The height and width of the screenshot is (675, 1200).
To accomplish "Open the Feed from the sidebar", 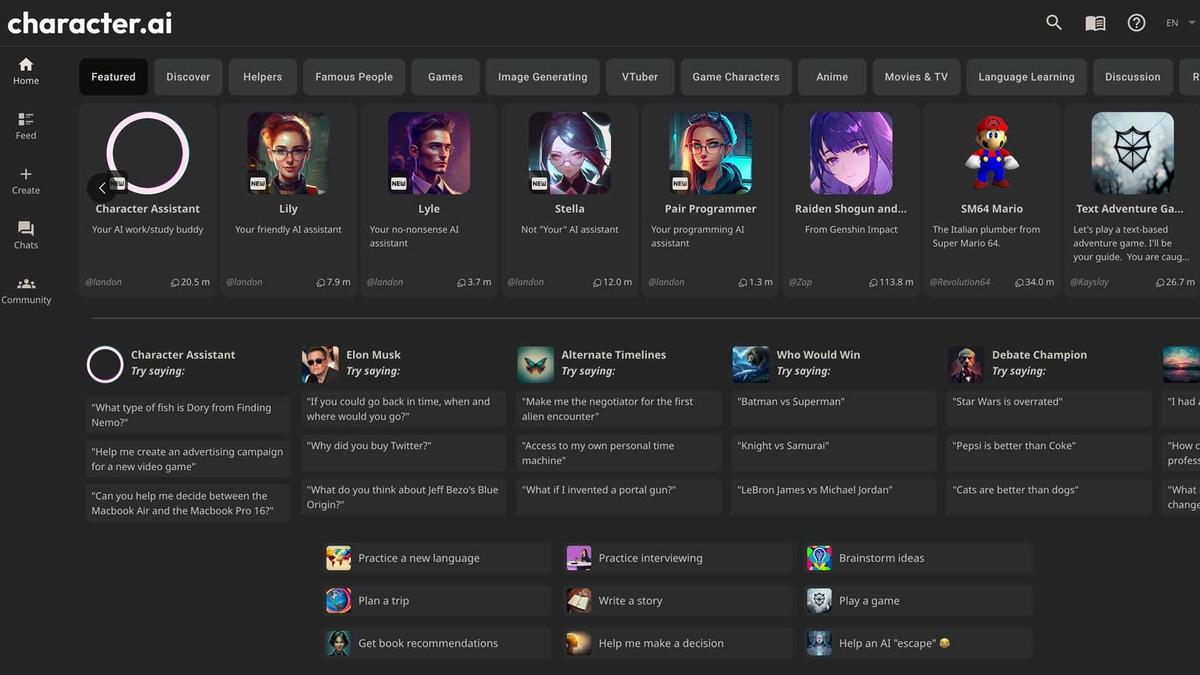I will (25, 125).
